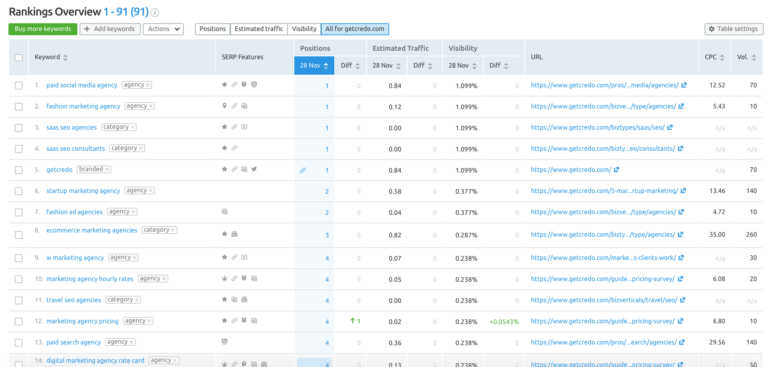Click star SERP icon in ecommerce marketing agencies row

[224, 234]
